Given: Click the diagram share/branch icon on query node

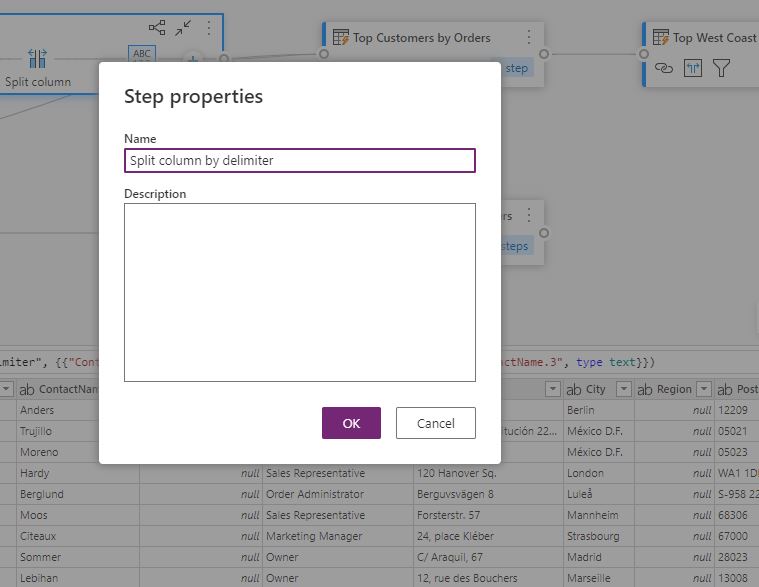Looking at the screenshot, I should coord(157,28).
